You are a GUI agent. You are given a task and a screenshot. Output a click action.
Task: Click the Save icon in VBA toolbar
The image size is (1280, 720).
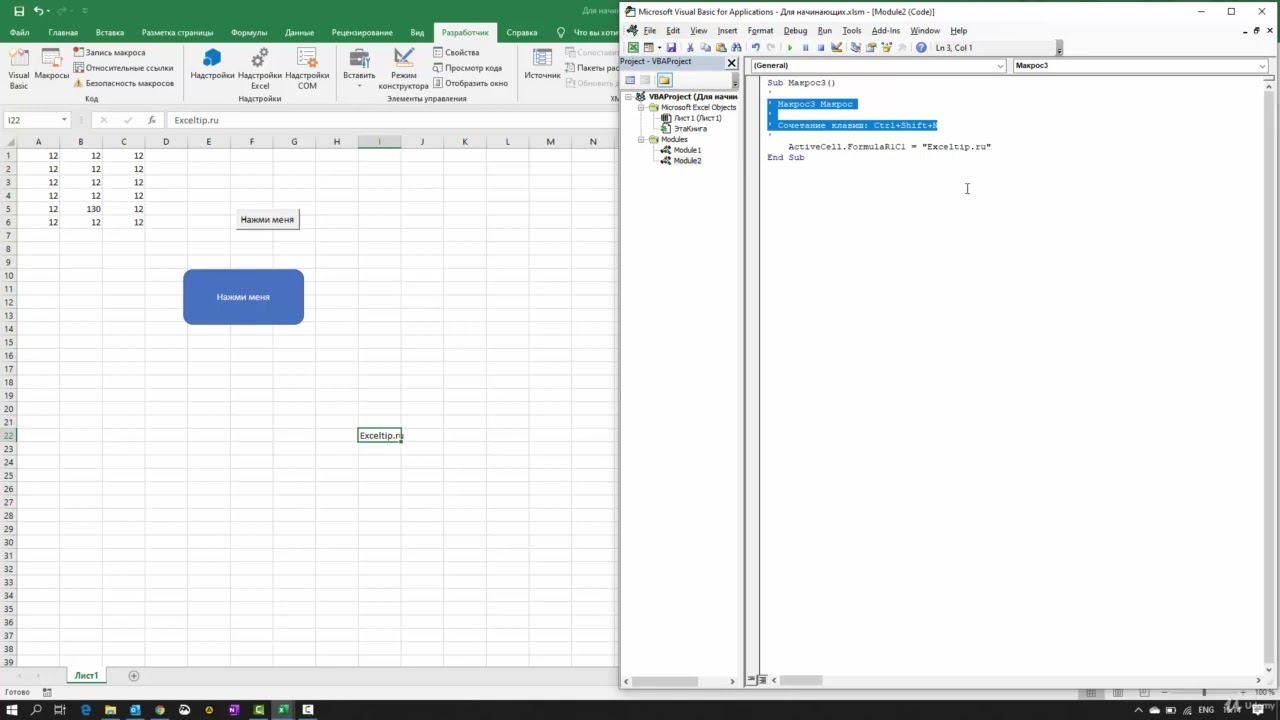(671, 47)
